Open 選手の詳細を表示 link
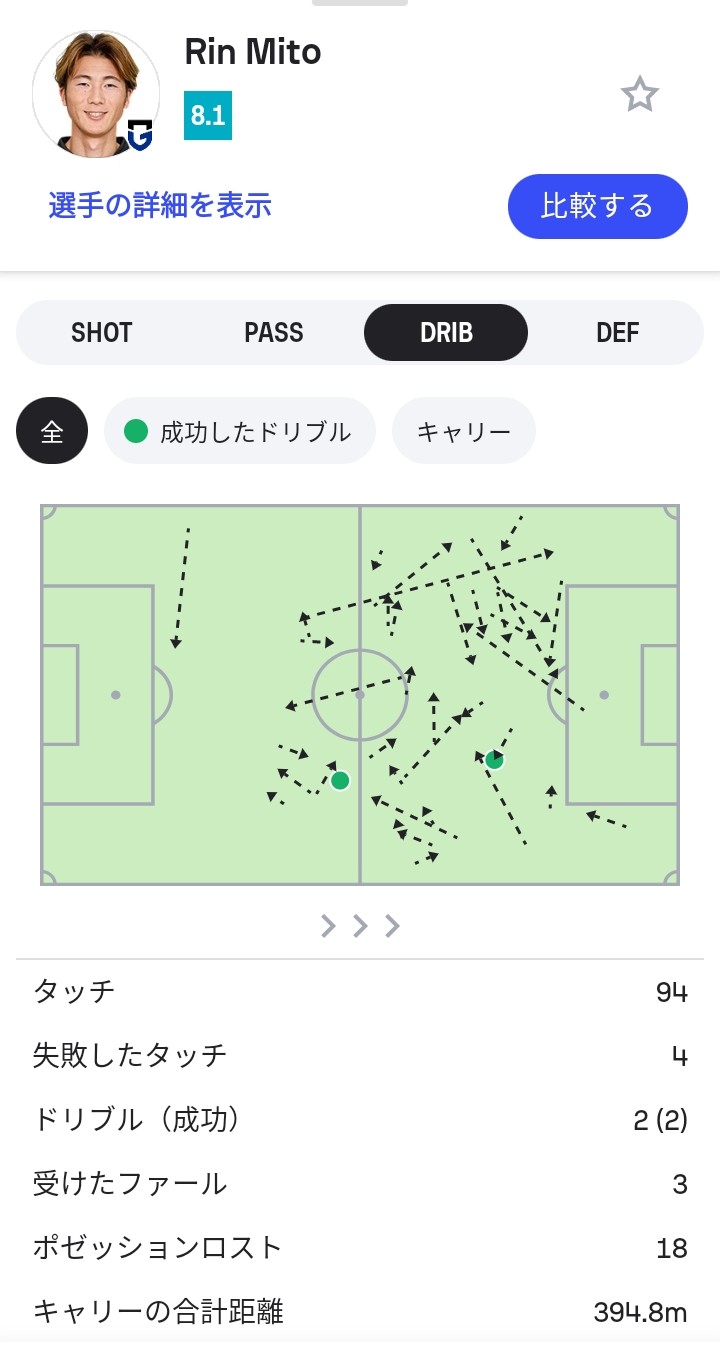720x1350 pixels. coord(160,206)
